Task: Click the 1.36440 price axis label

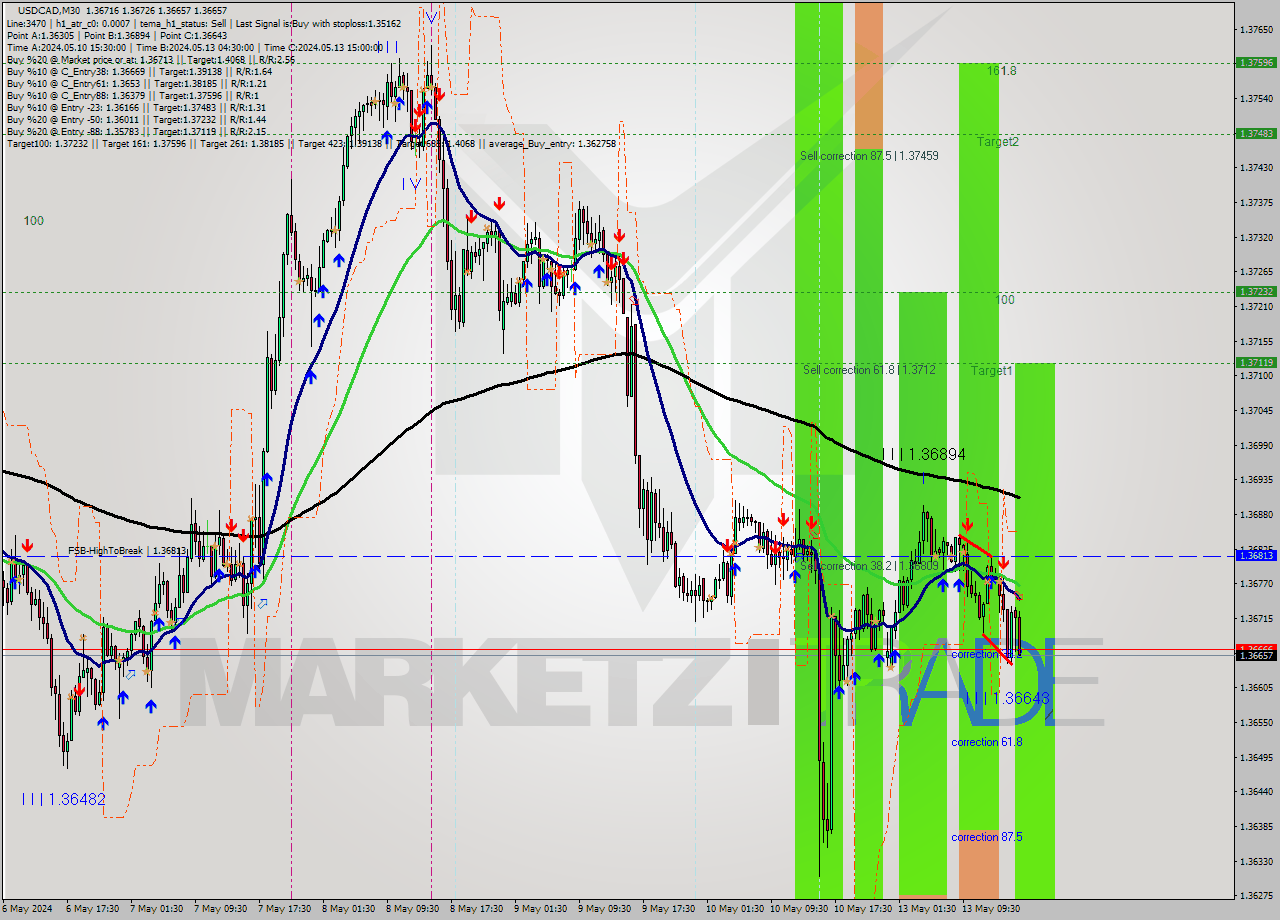Action: coord(1256,792)
